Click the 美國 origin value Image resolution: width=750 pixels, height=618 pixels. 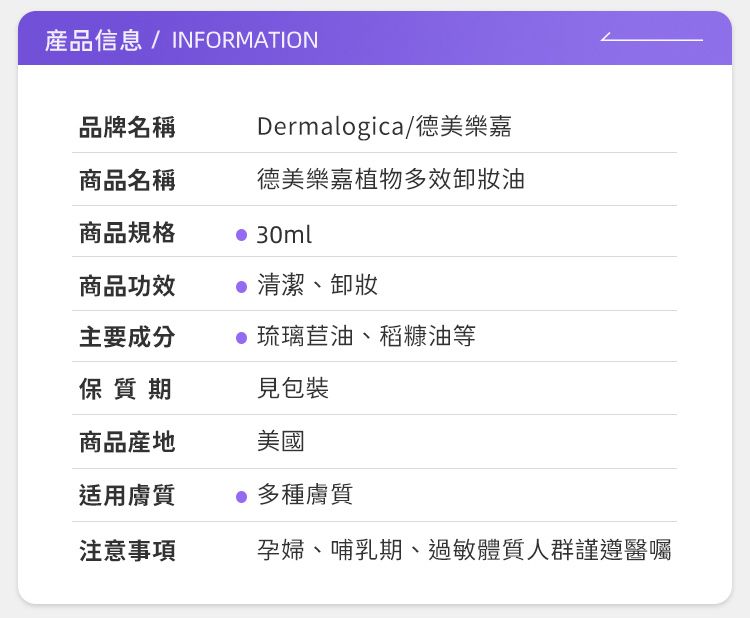(x=280, y=441)
